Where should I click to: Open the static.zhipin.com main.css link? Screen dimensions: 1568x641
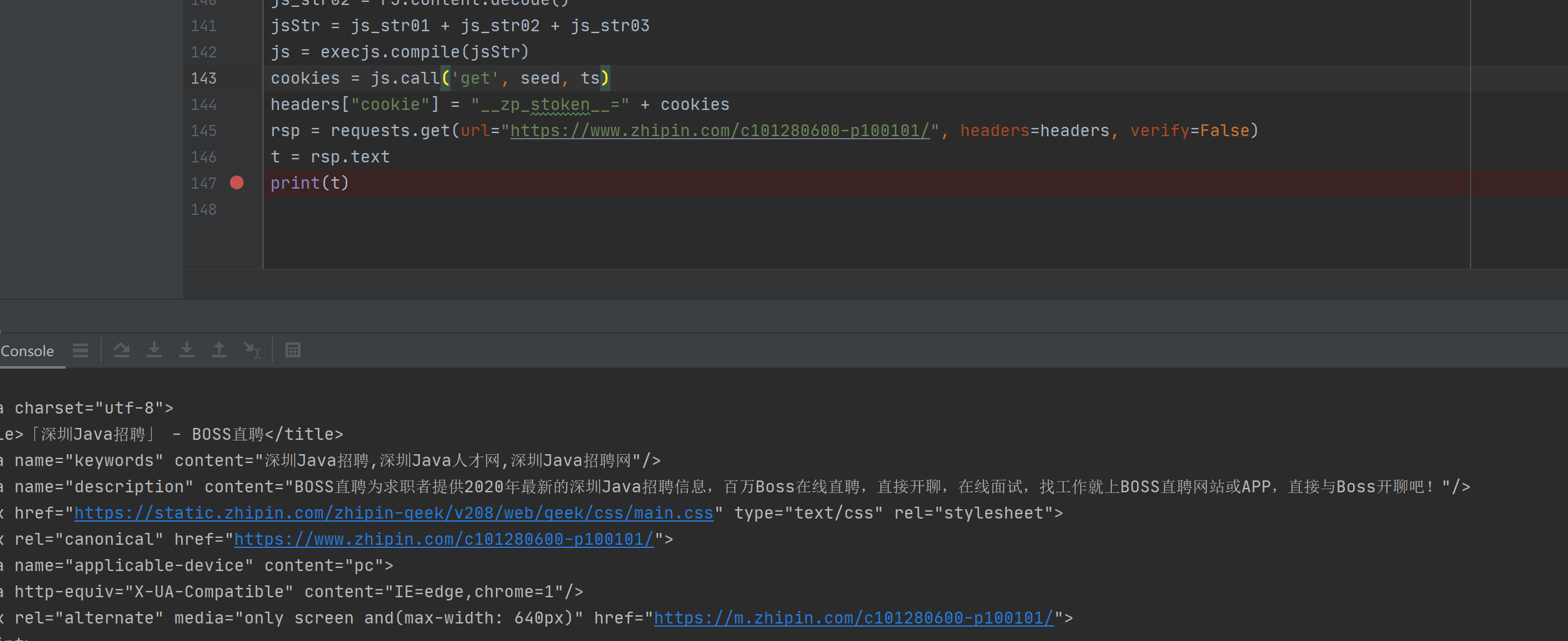tap(394, 513)
